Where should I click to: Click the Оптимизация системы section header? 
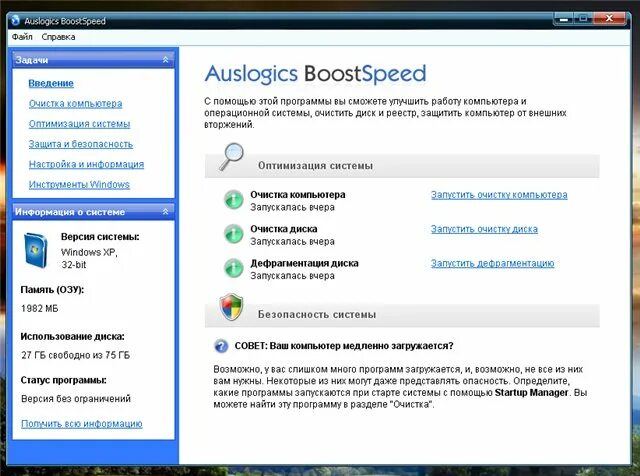pos(402,166)
